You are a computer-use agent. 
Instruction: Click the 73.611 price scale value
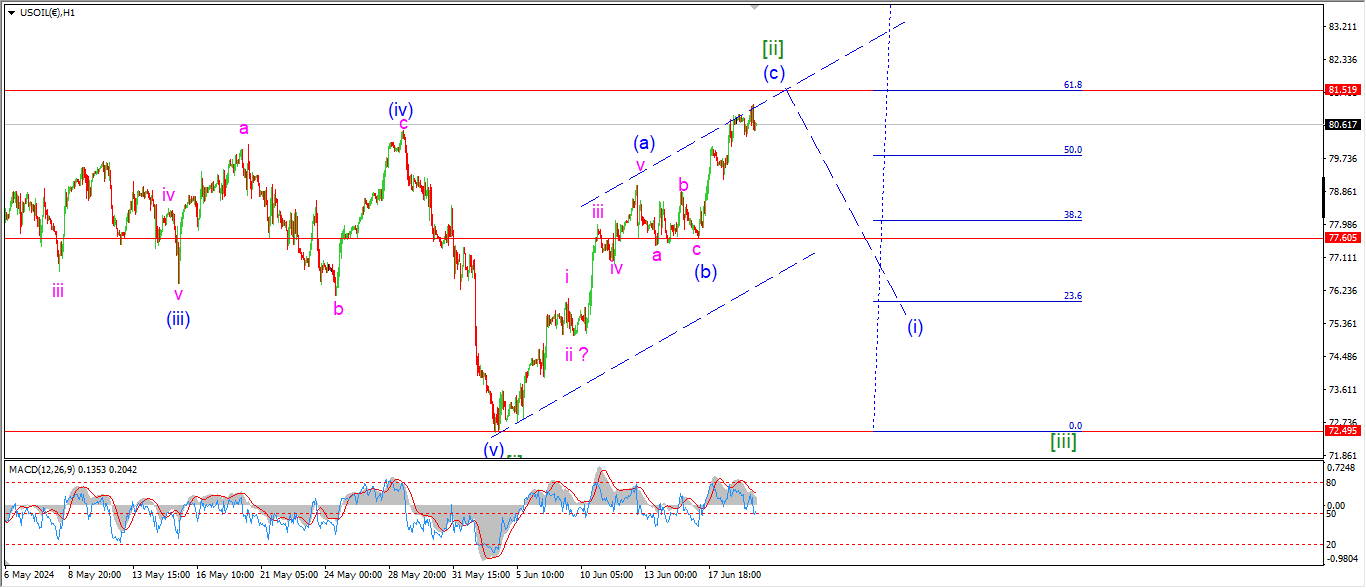(1342, 389)
